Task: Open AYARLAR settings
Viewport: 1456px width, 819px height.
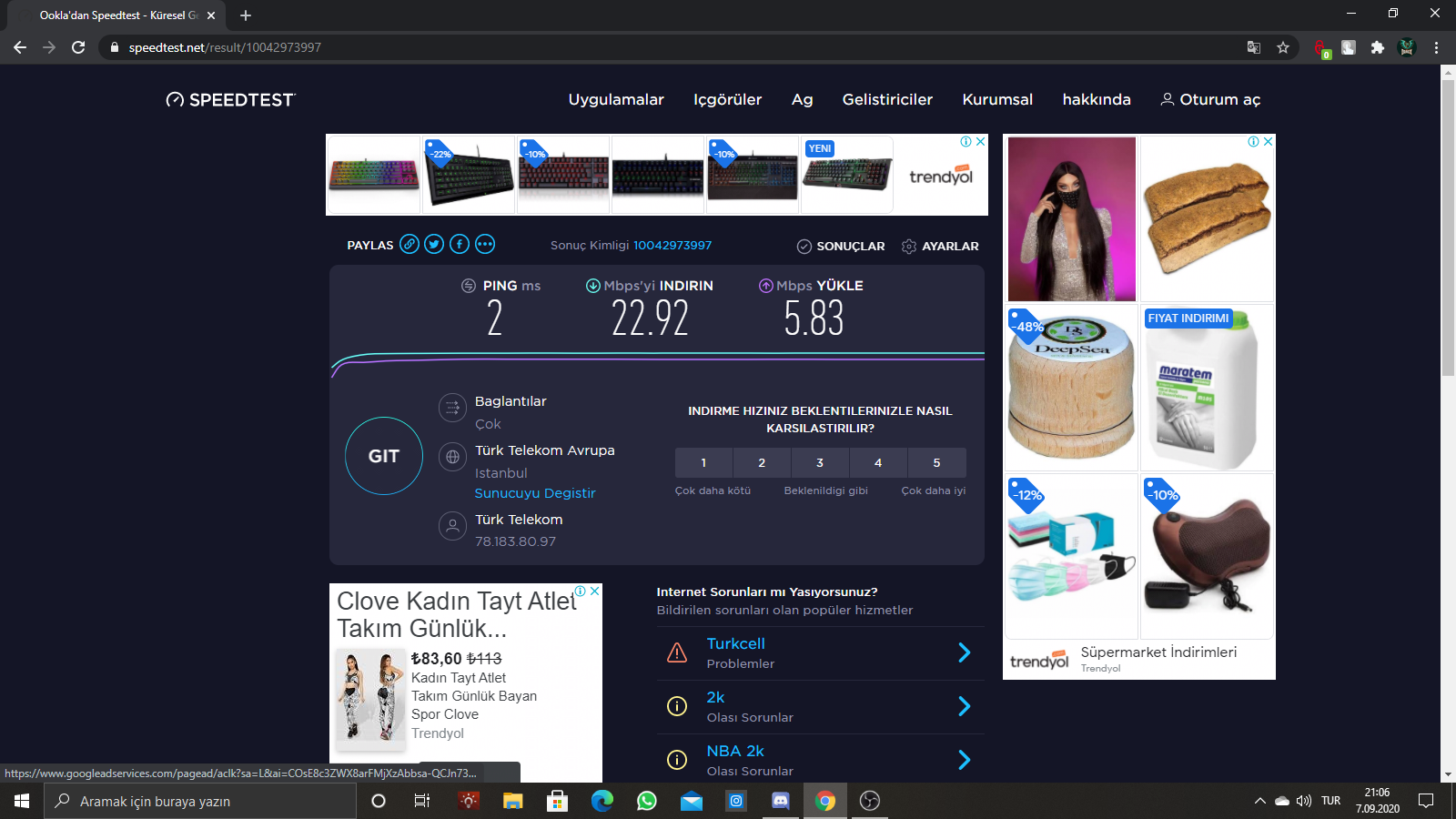Action: (941, 246)
